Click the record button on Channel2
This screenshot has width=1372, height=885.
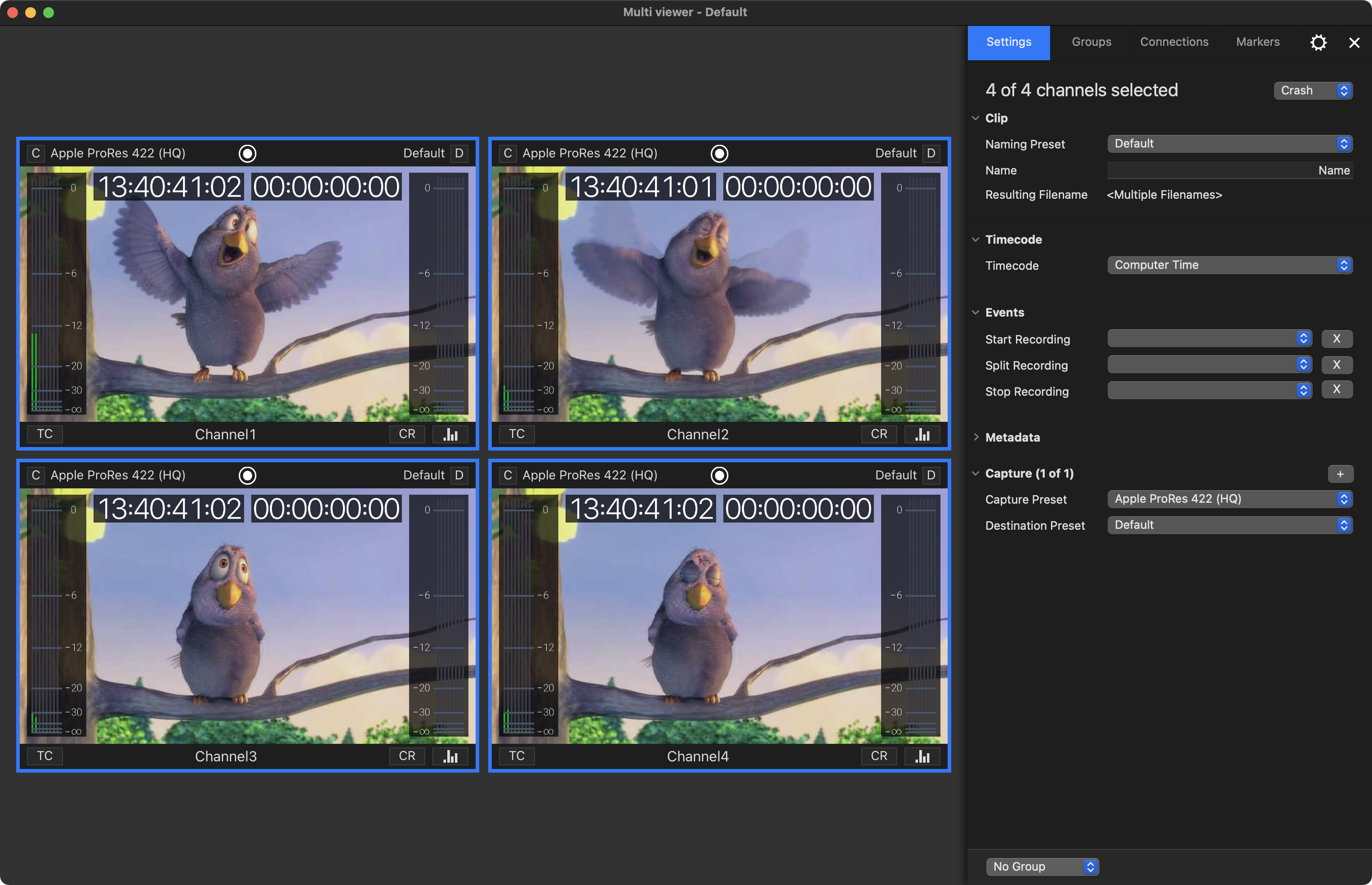pos(720,153)
